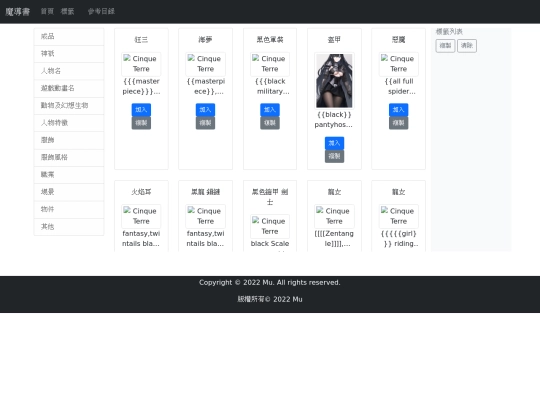540x405 pixels.
Task: Click the 黑色軍裝 card's broken Cinque Terre image
Action: coord(270,64)
